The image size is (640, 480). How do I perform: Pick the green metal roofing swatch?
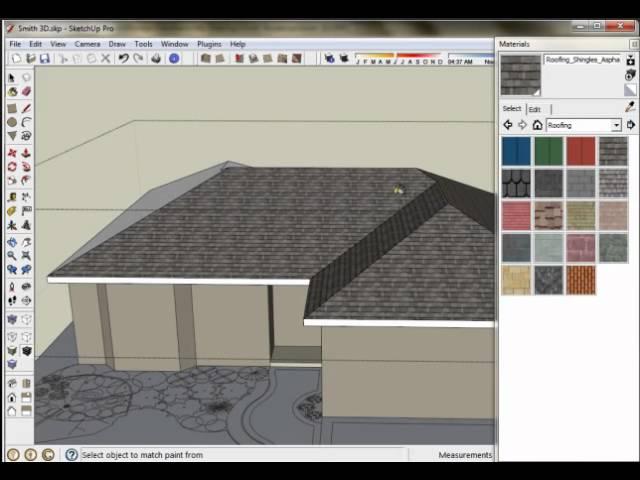click(549, 151)
